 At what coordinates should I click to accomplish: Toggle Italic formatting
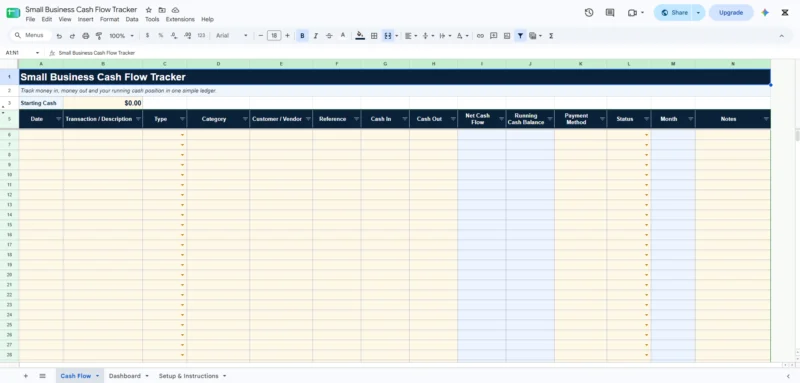(x=316, y=36)
